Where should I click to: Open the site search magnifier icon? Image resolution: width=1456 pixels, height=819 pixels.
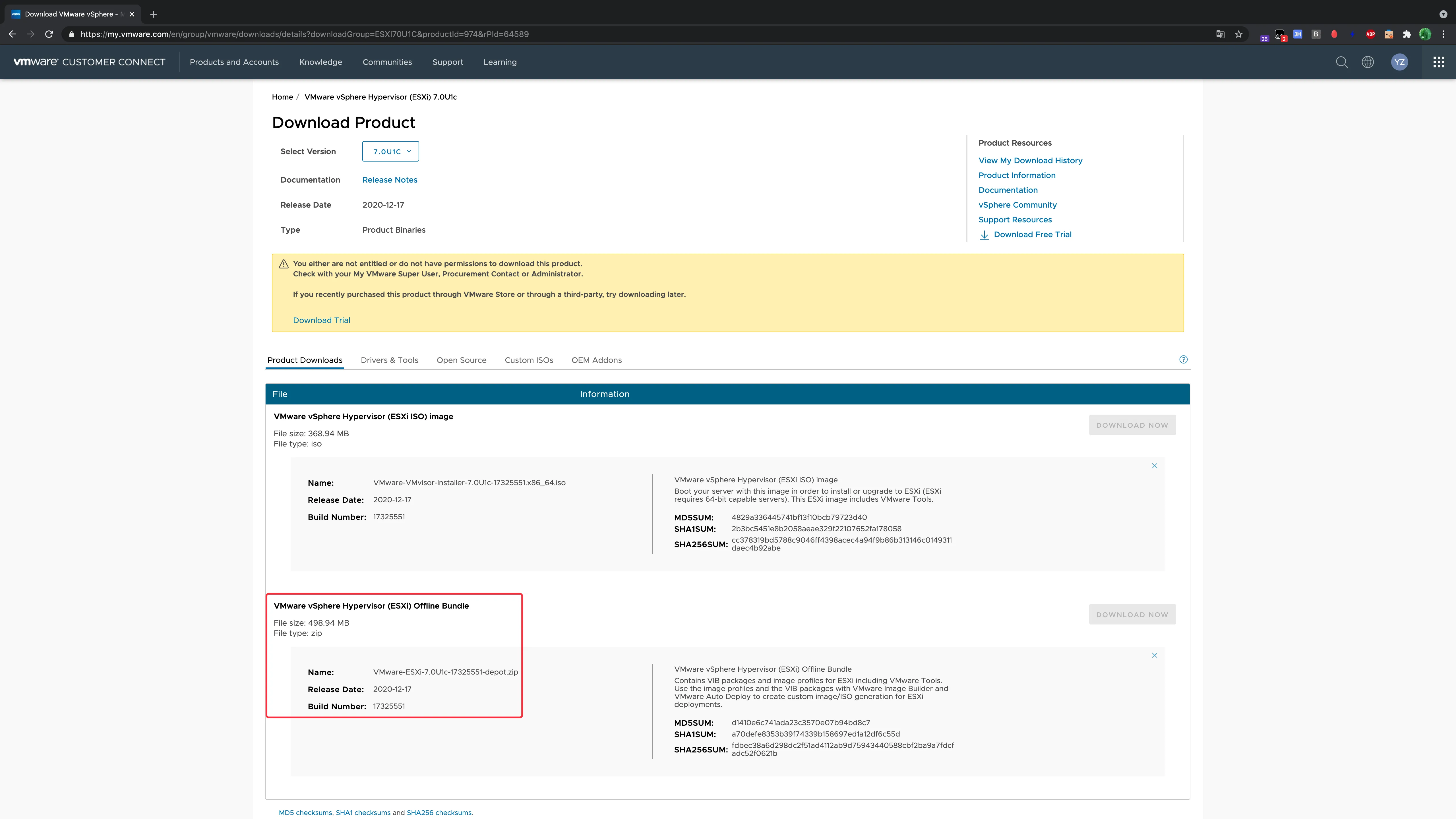pyautogui.click(x=1342, y=62)
